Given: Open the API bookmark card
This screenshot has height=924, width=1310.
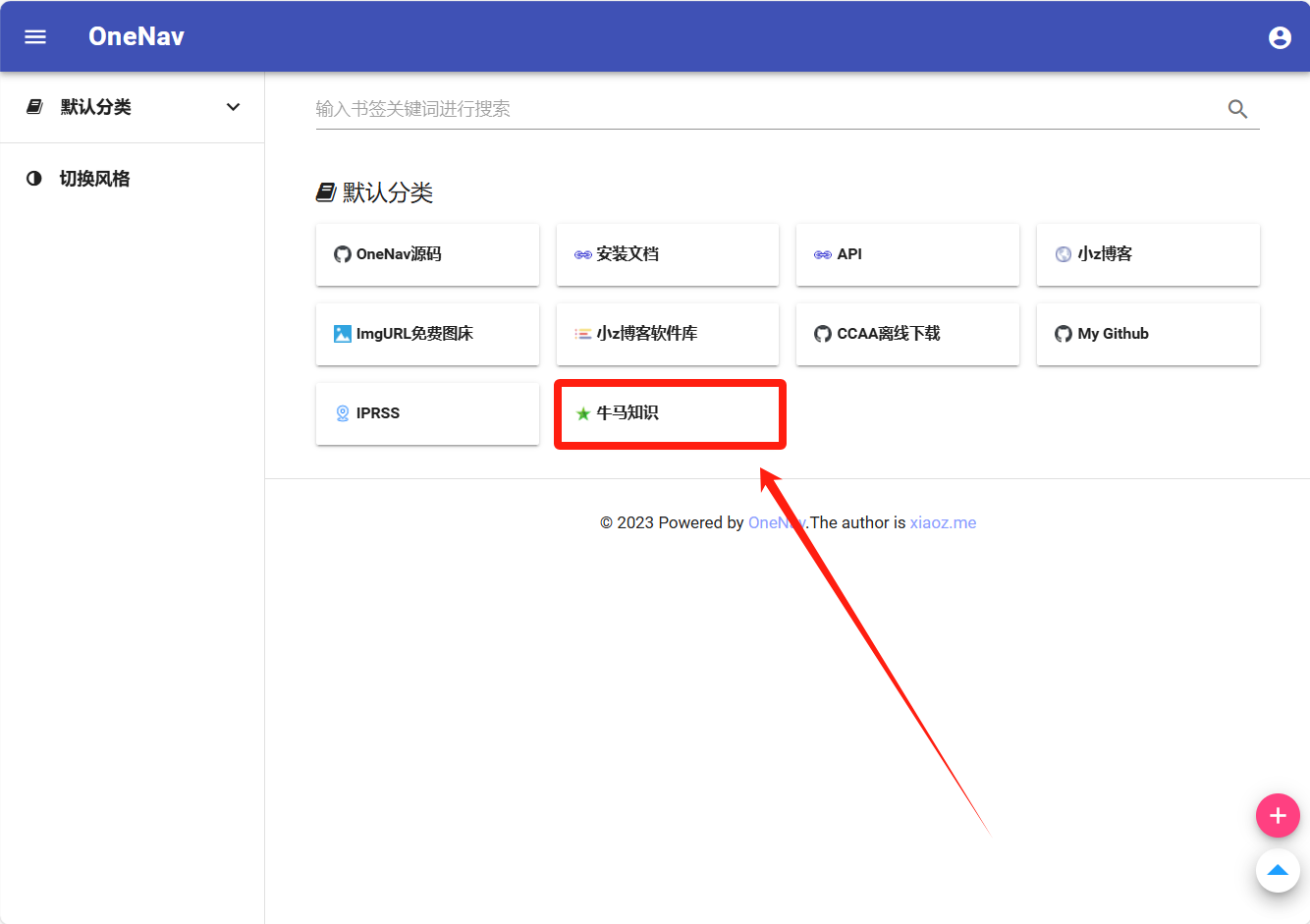Looking at the screenshot, I should point(906,254).
